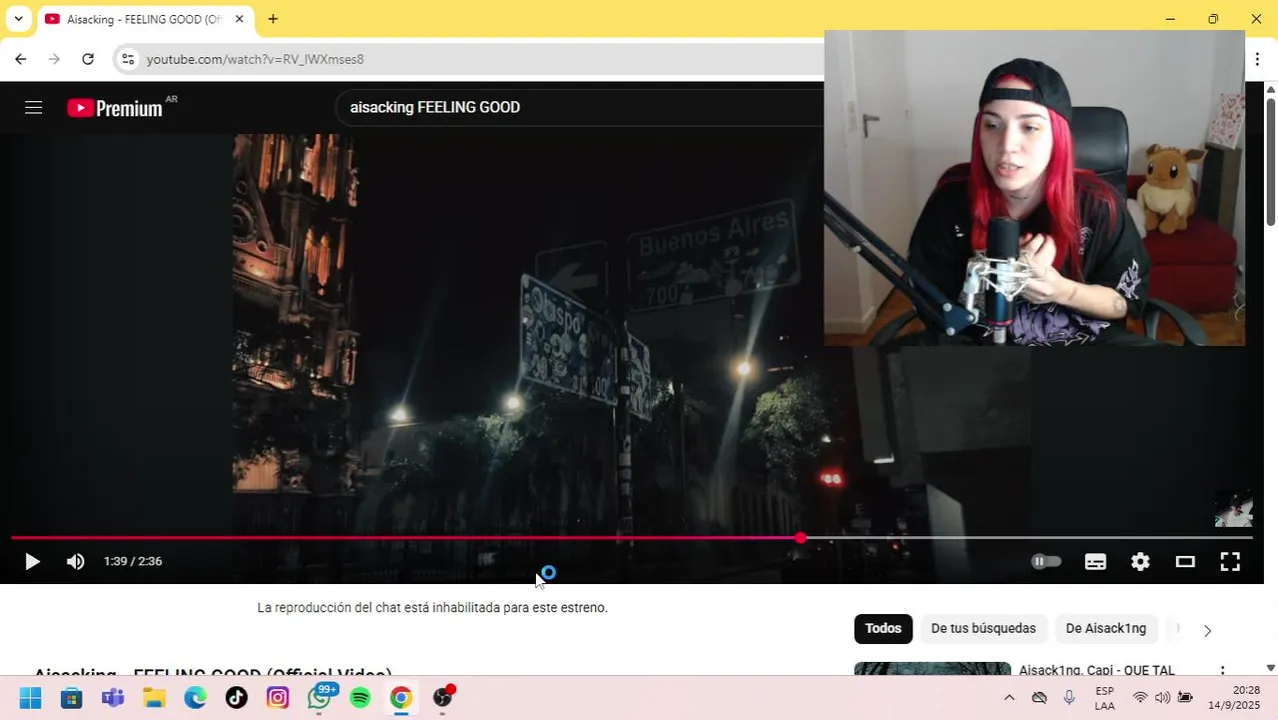The height and width of the screenshot is (720, 1278).
Task: Open Microsoft Teams from taskbar
Action: tap(112, 698)
